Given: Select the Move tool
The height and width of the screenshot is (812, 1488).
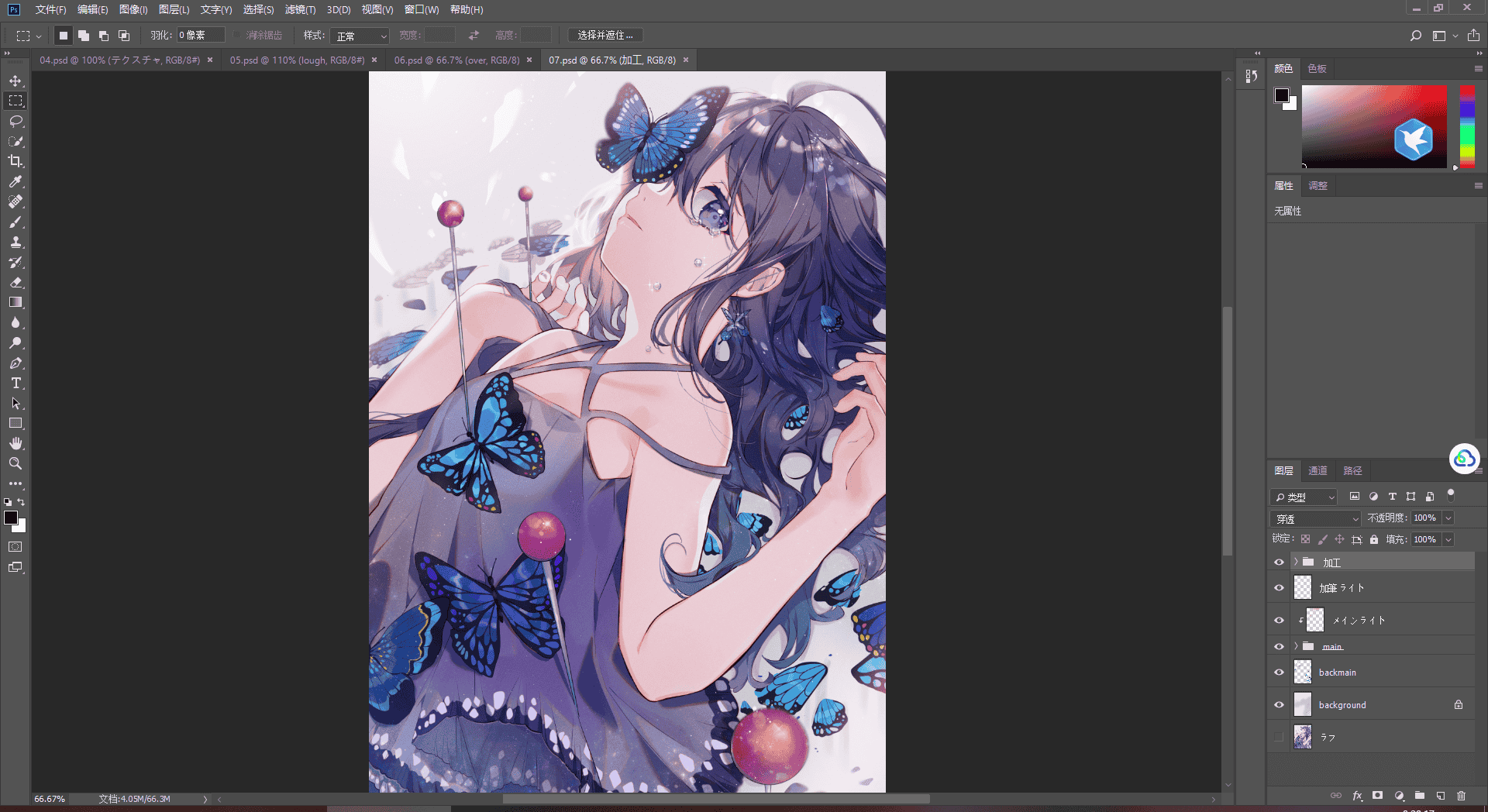Looking at the screenshot, I should coord(15,81).
